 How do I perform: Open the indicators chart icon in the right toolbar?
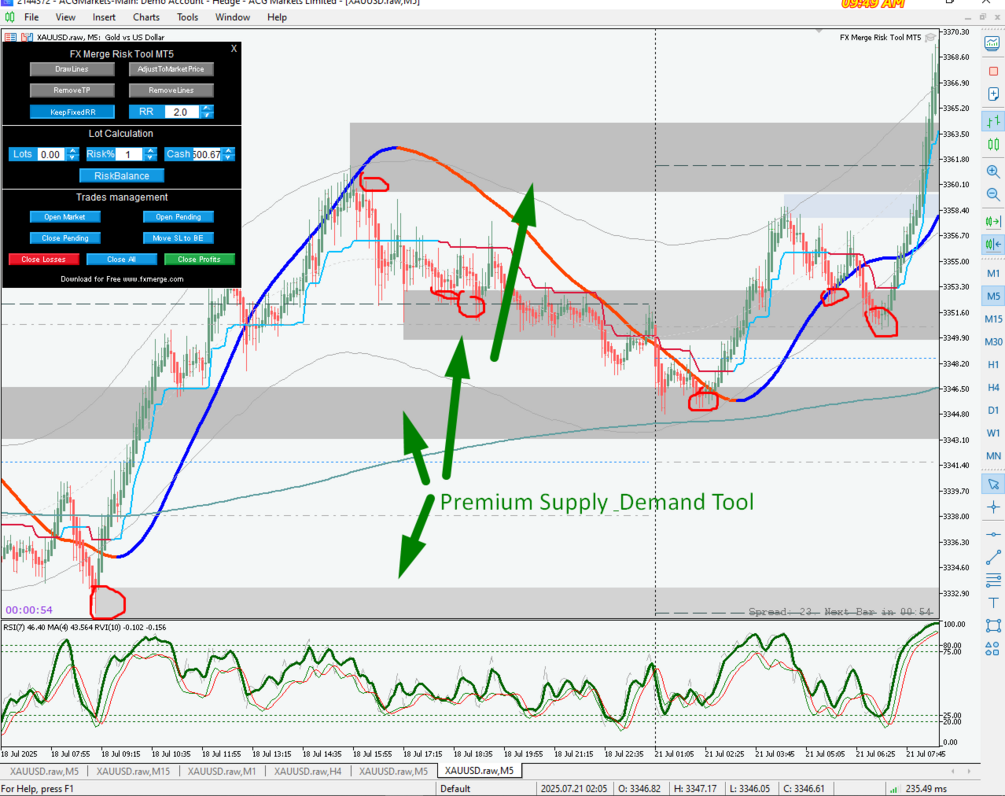pyautogui.click(x=992, y=44)
